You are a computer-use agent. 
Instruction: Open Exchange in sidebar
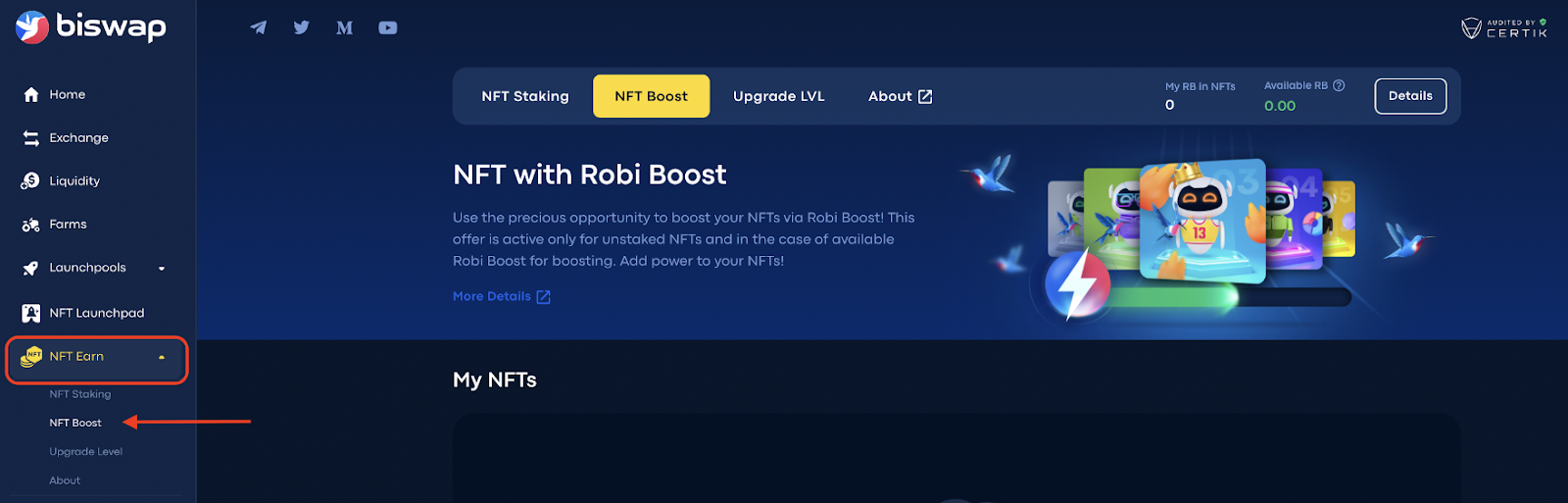(x=79, y=138)
